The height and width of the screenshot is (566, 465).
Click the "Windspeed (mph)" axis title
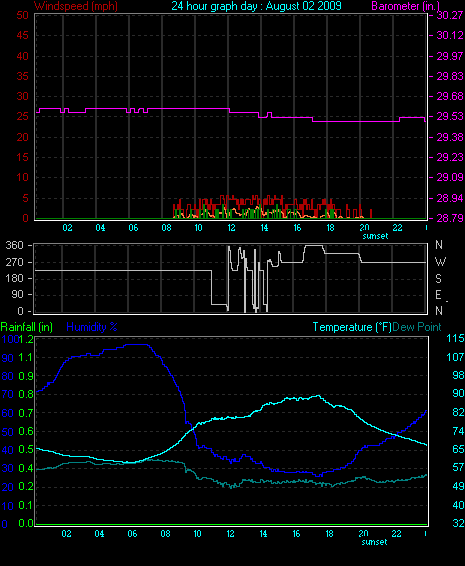[76, 6]
